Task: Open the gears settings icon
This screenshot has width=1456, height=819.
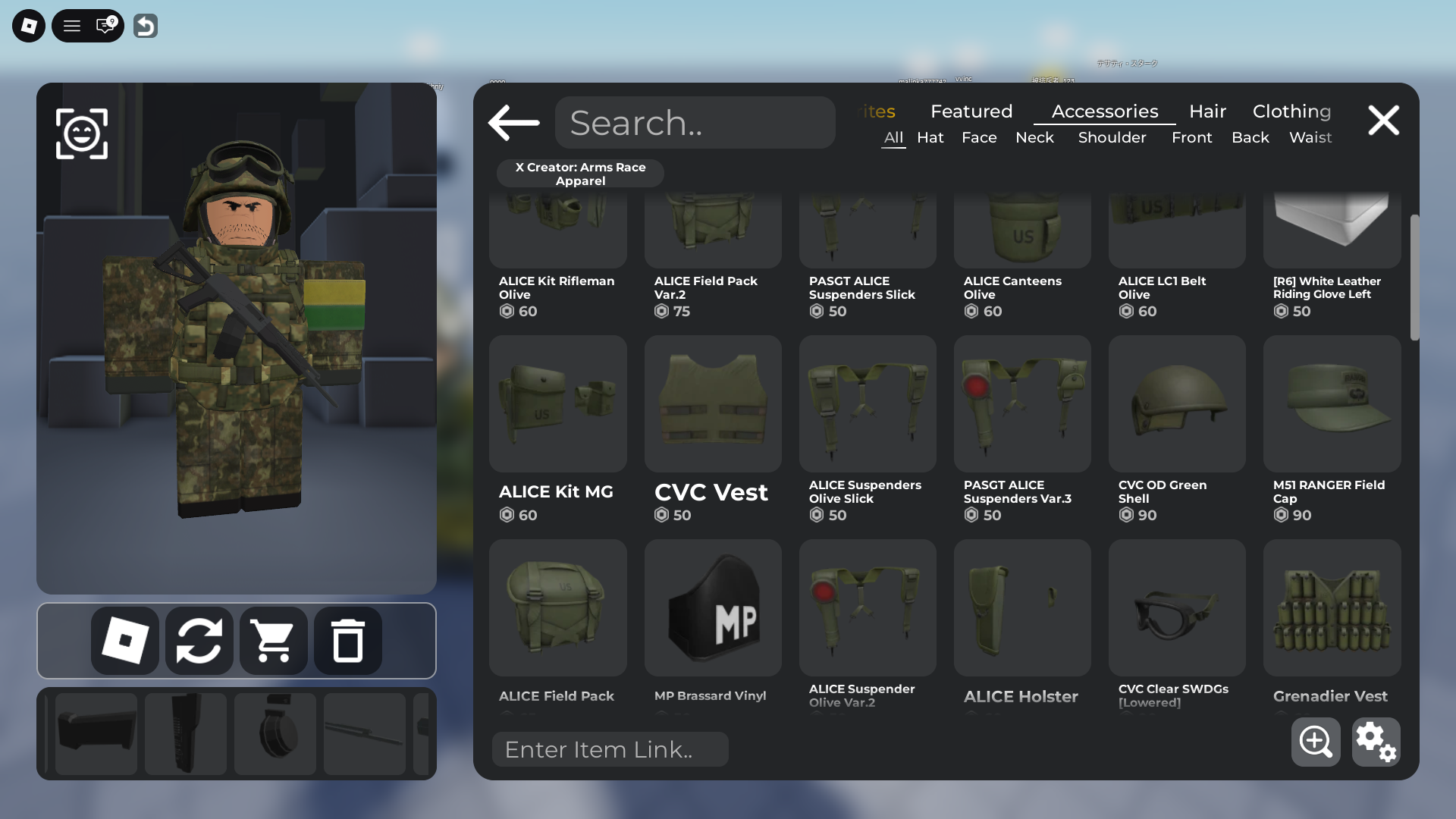Action: coord(1376,742)
